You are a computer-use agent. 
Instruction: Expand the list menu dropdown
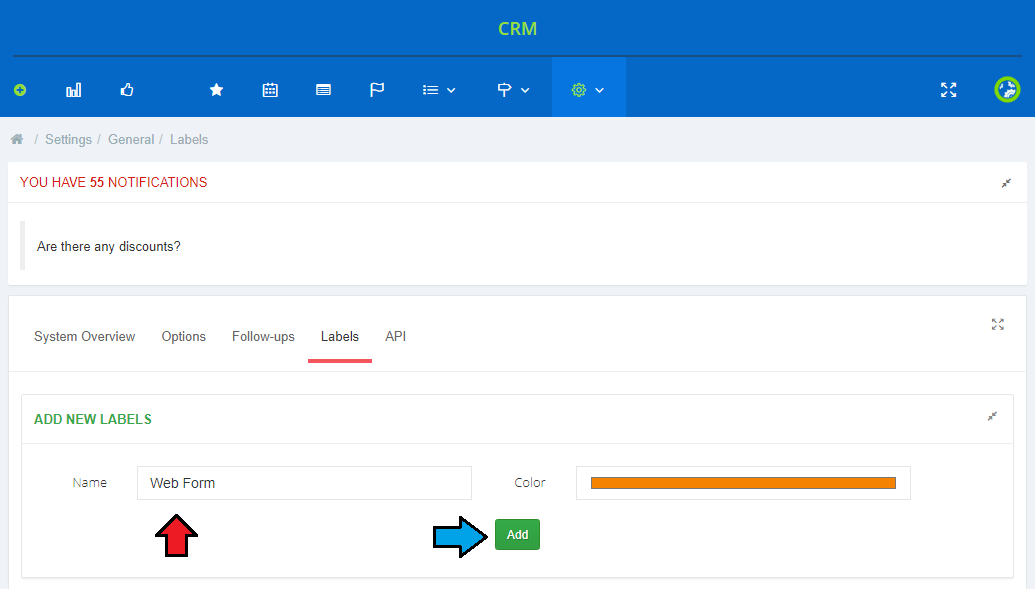point(439,90)
